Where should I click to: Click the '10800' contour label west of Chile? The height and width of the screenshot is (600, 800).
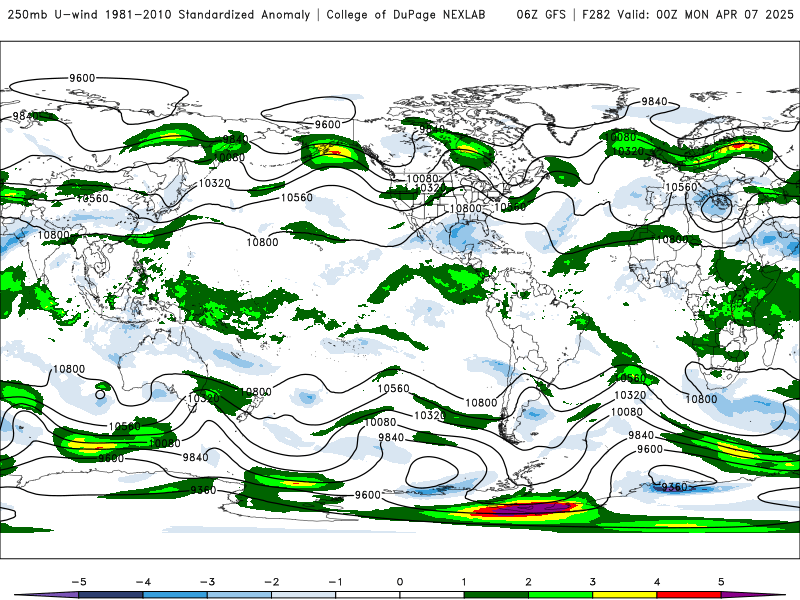(x=481, y=403)
